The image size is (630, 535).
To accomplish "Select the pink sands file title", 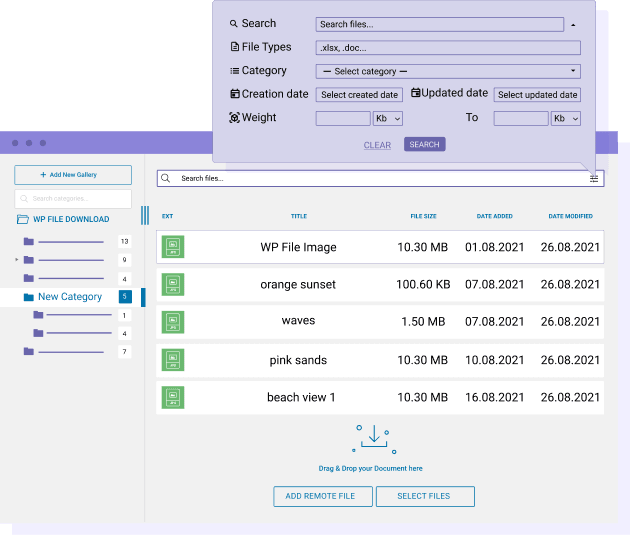I will click(x=298, y=360).
